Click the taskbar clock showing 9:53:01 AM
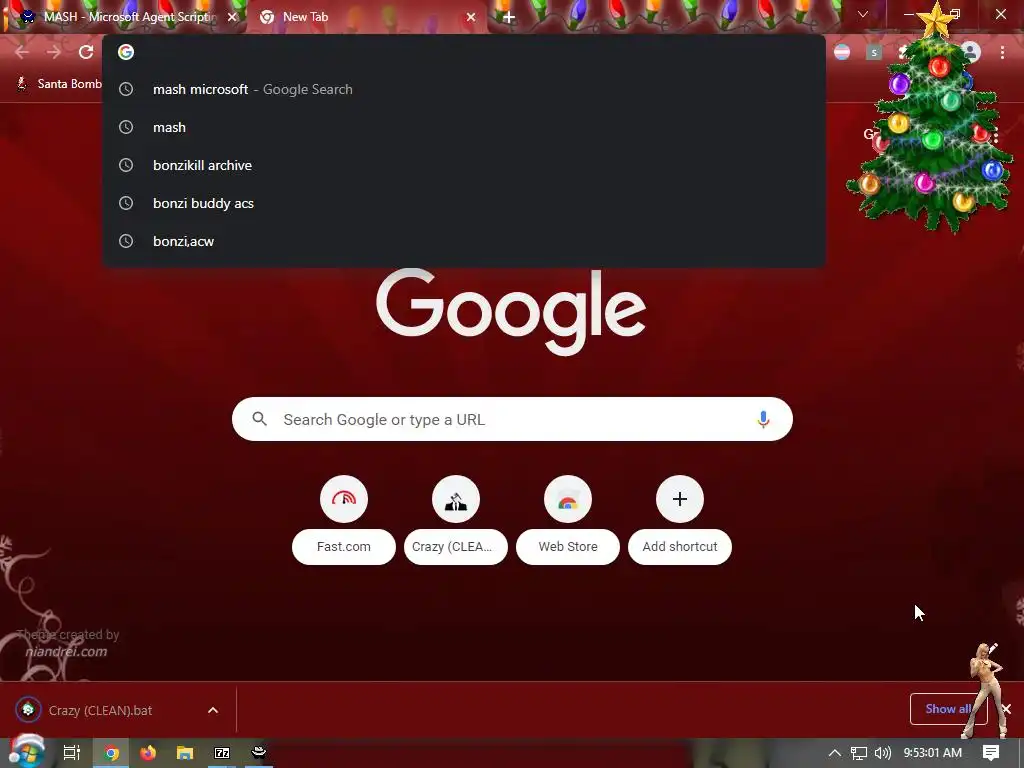 tap(933, 753)
